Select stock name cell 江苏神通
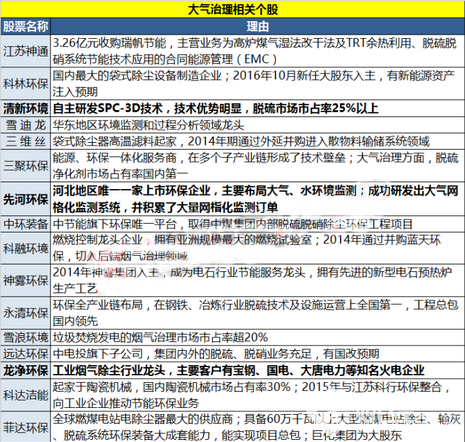This screenshot has width=465, height=442. pyautogui.click(x=26, y=51)
